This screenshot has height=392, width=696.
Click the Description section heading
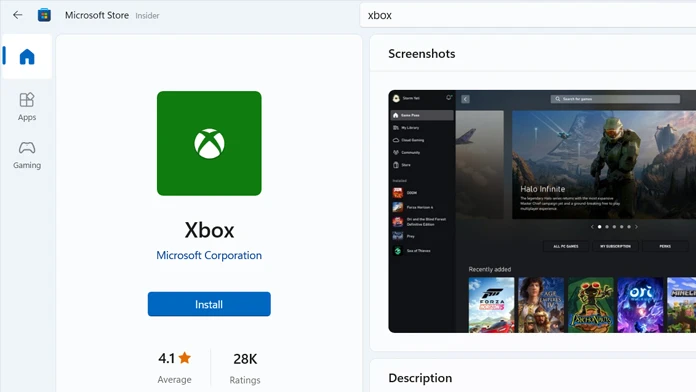420,378
